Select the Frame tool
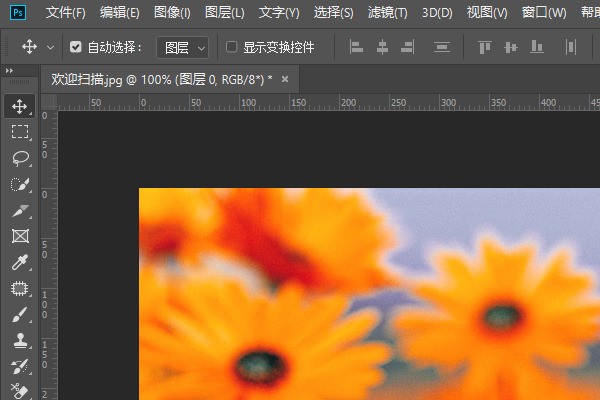This screenshot has width=600, height=400. pos(20,236)
